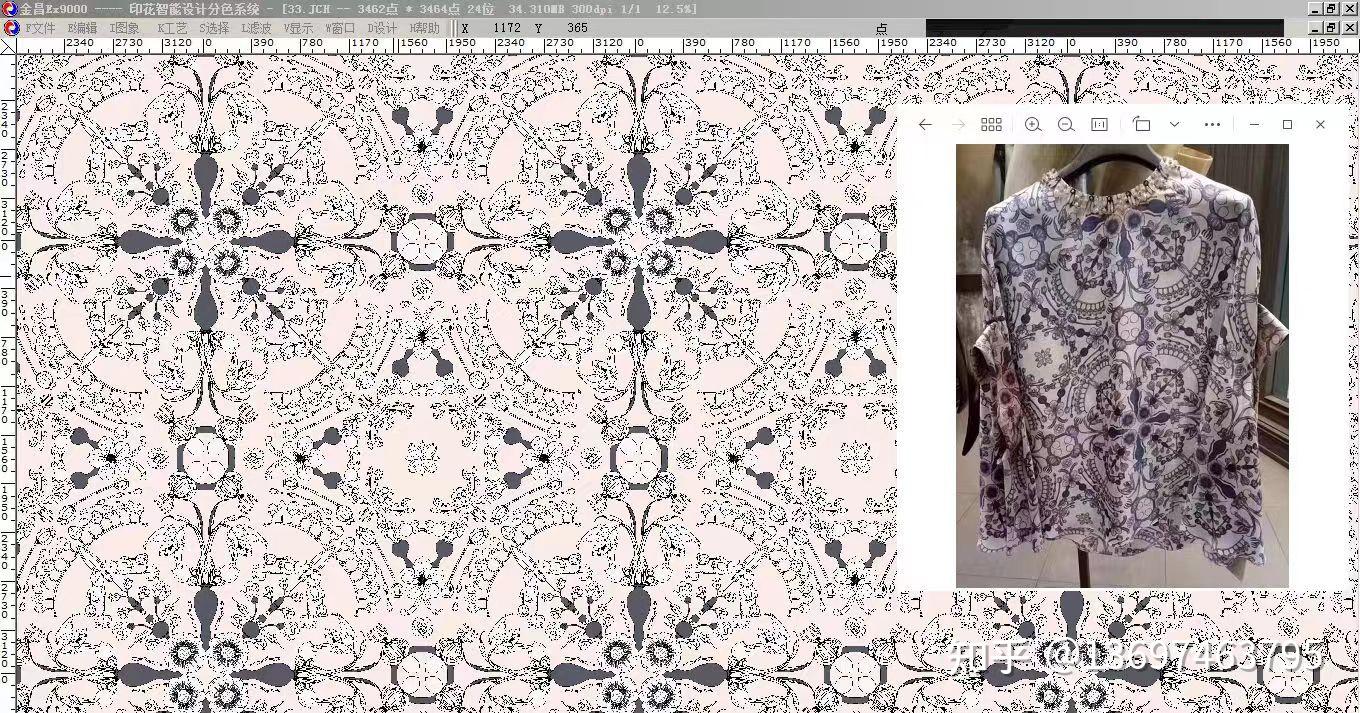Click the X coordinate value 1172
The width and height of the screenshot is (1360, 713).
click(507, 28)
